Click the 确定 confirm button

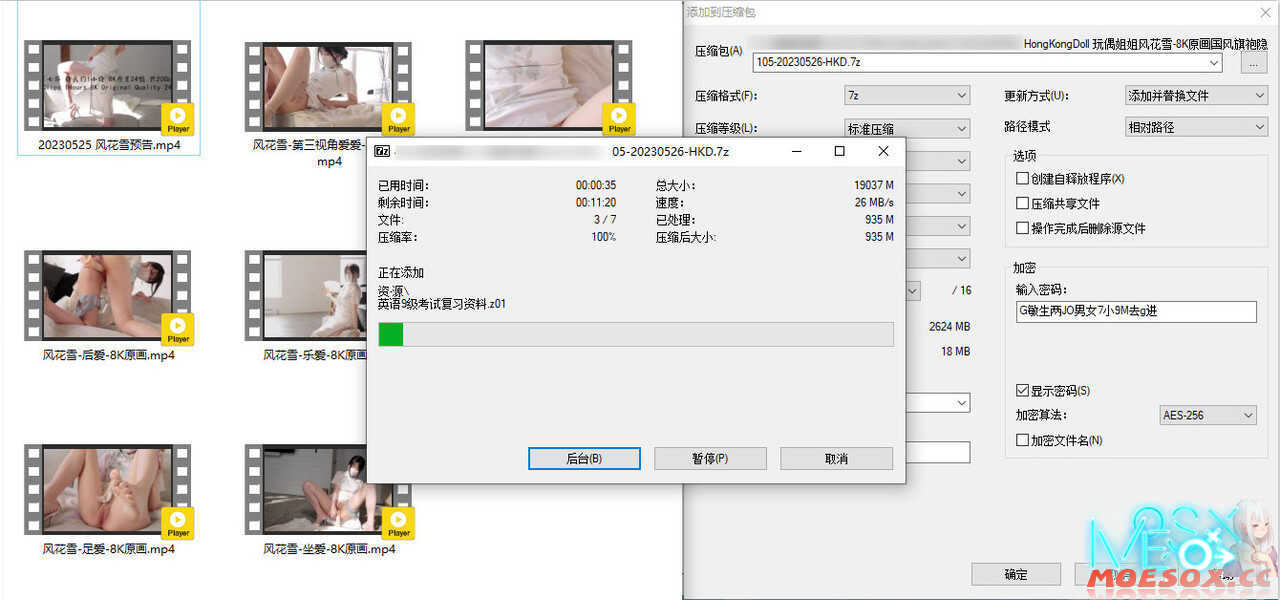[x=1016, y=574]
